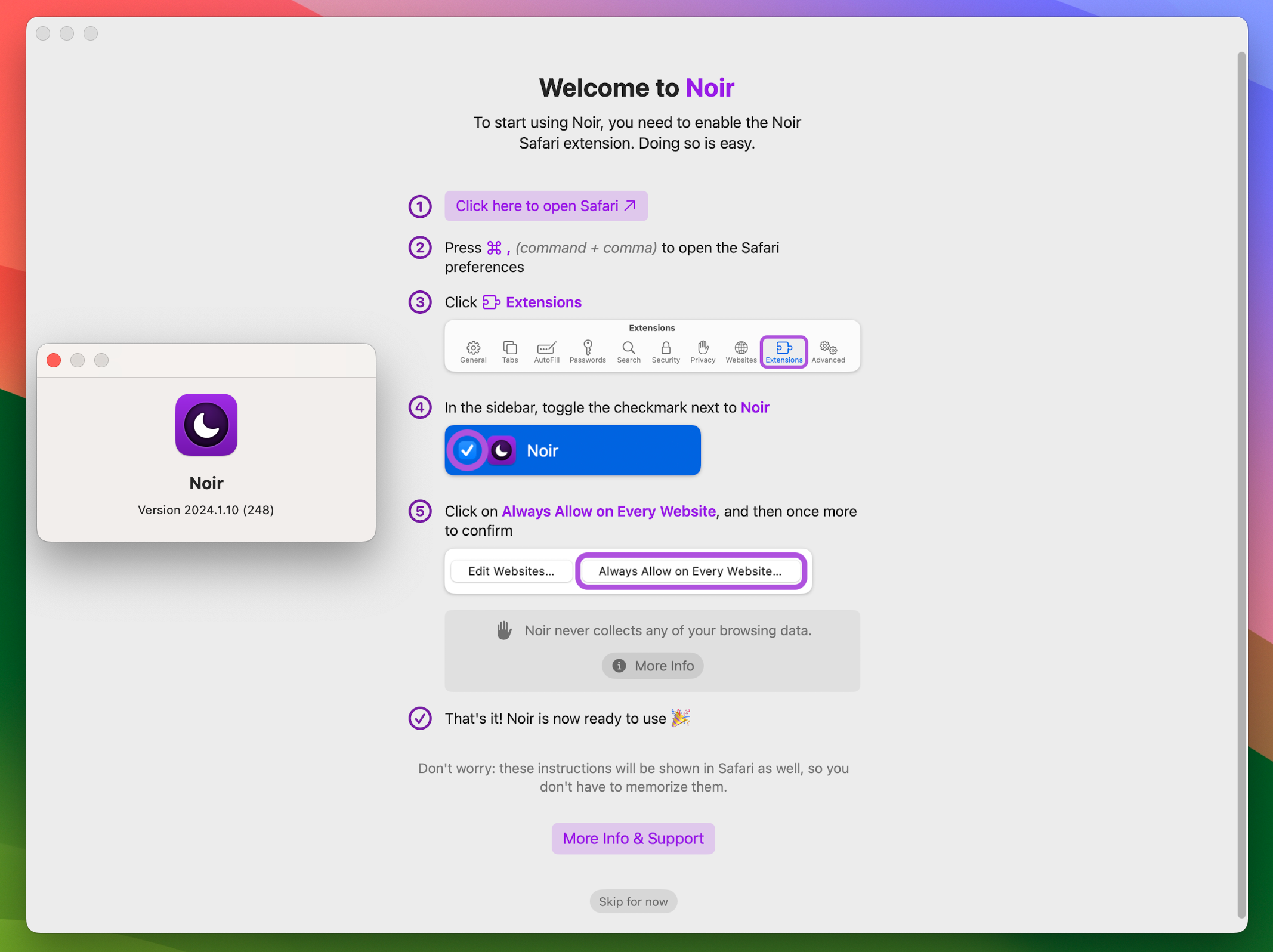The width and height of the screenshot is (1273, 952).
Task: Click the Tabs icon in Safari preferences toolbar
Action: 511,350
